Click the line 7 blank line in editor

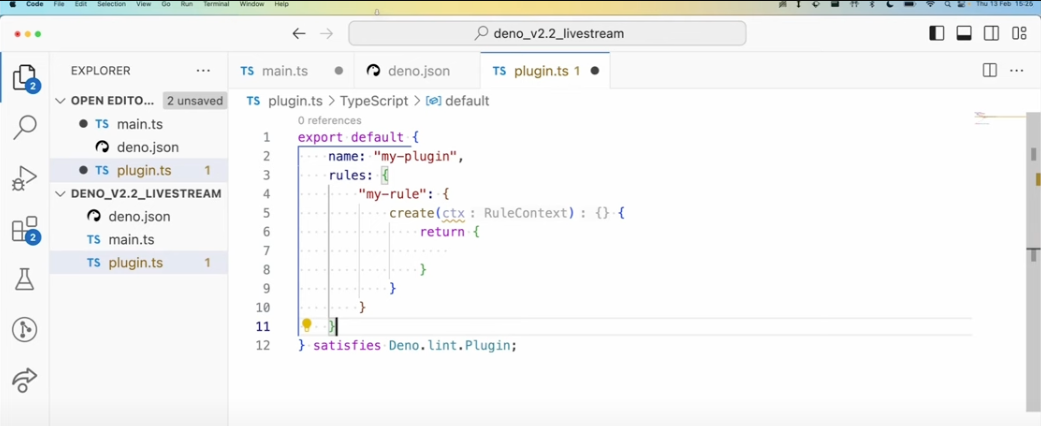tap(634, 251)
